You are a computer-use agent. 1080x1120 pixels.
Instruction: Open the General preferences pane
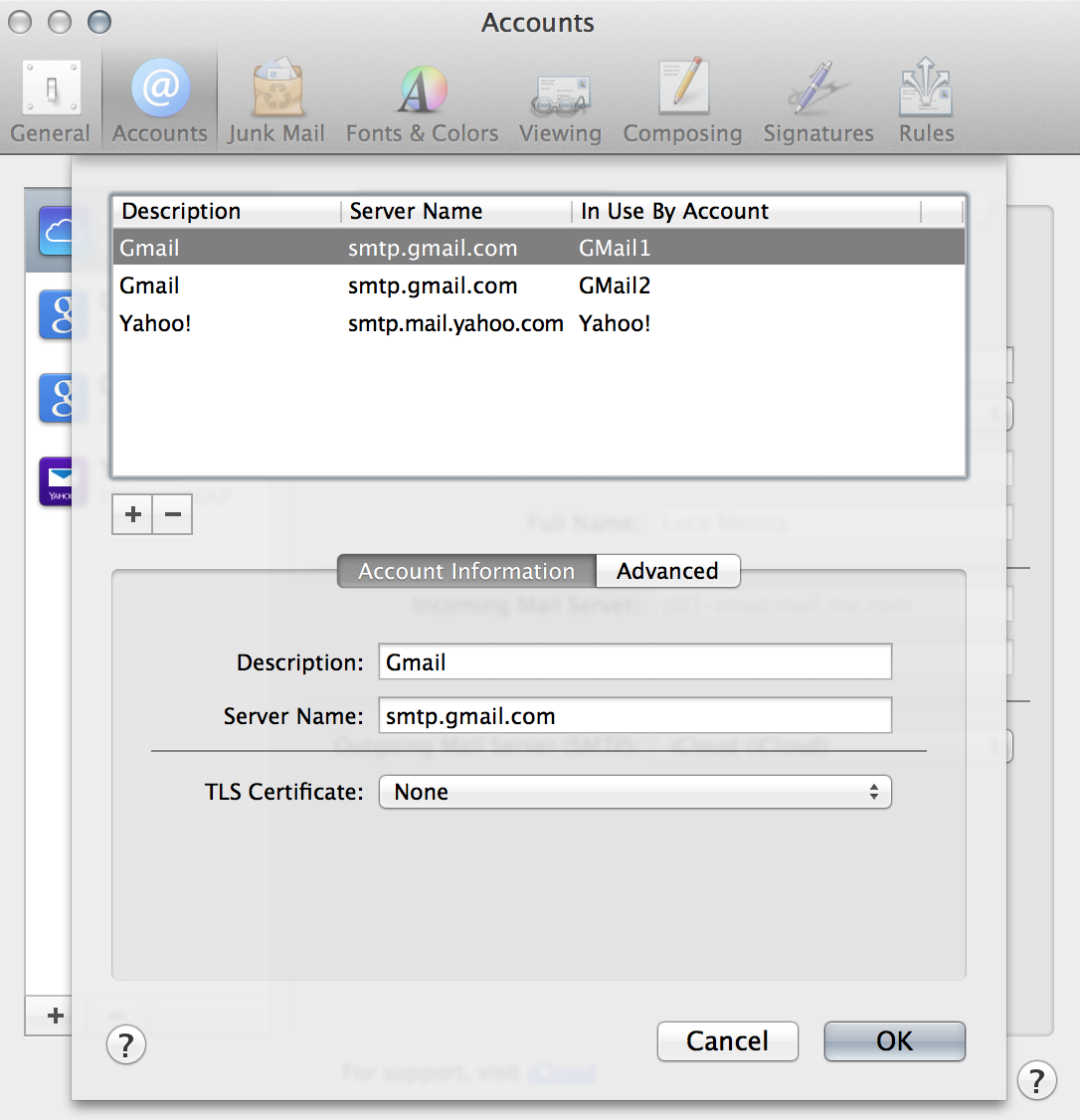pyautogui.click(x=51, y=102)
